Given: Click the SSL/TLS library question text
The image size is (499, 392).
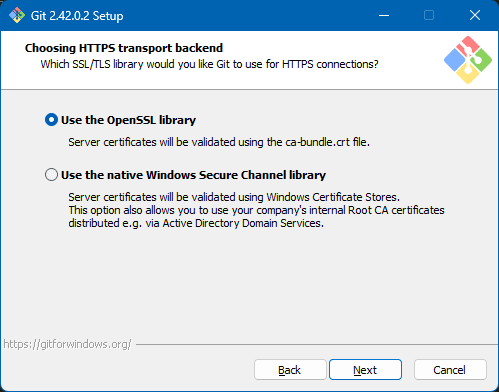Looking at the screenshot, I should 209,64.
